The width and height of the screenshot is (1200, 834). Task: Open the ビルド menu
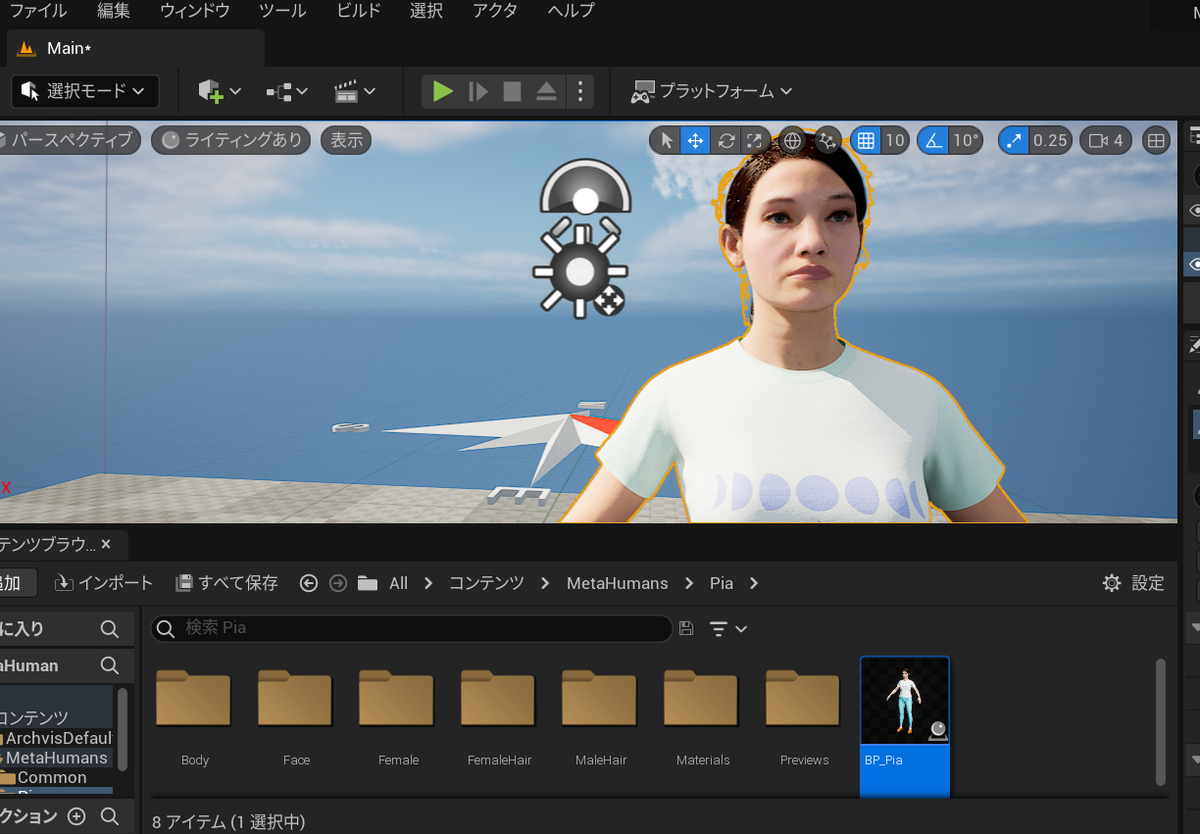click(x=359, y=11)
